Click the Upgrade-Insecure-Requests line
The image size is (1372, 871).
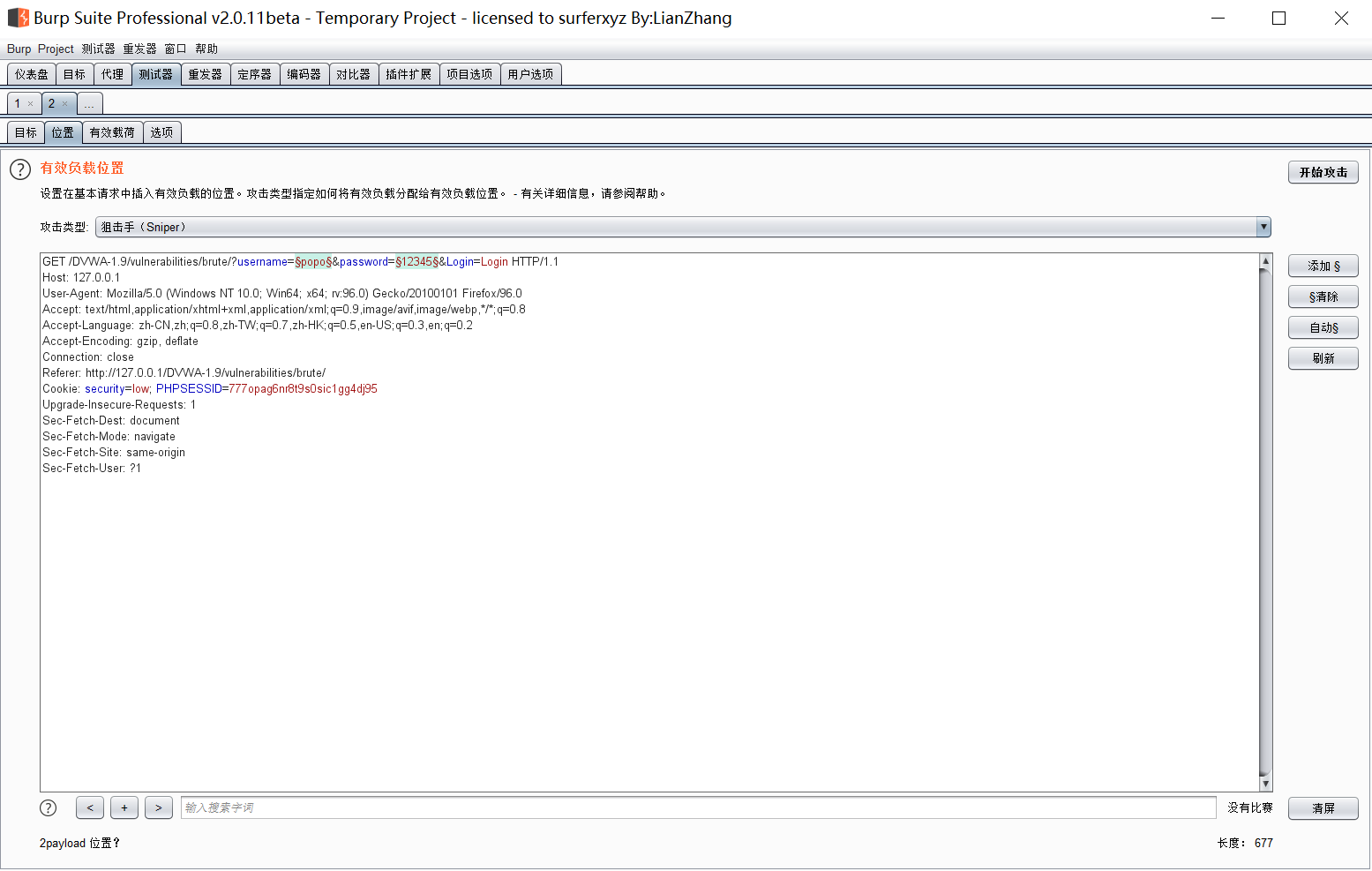click(119, 405)
